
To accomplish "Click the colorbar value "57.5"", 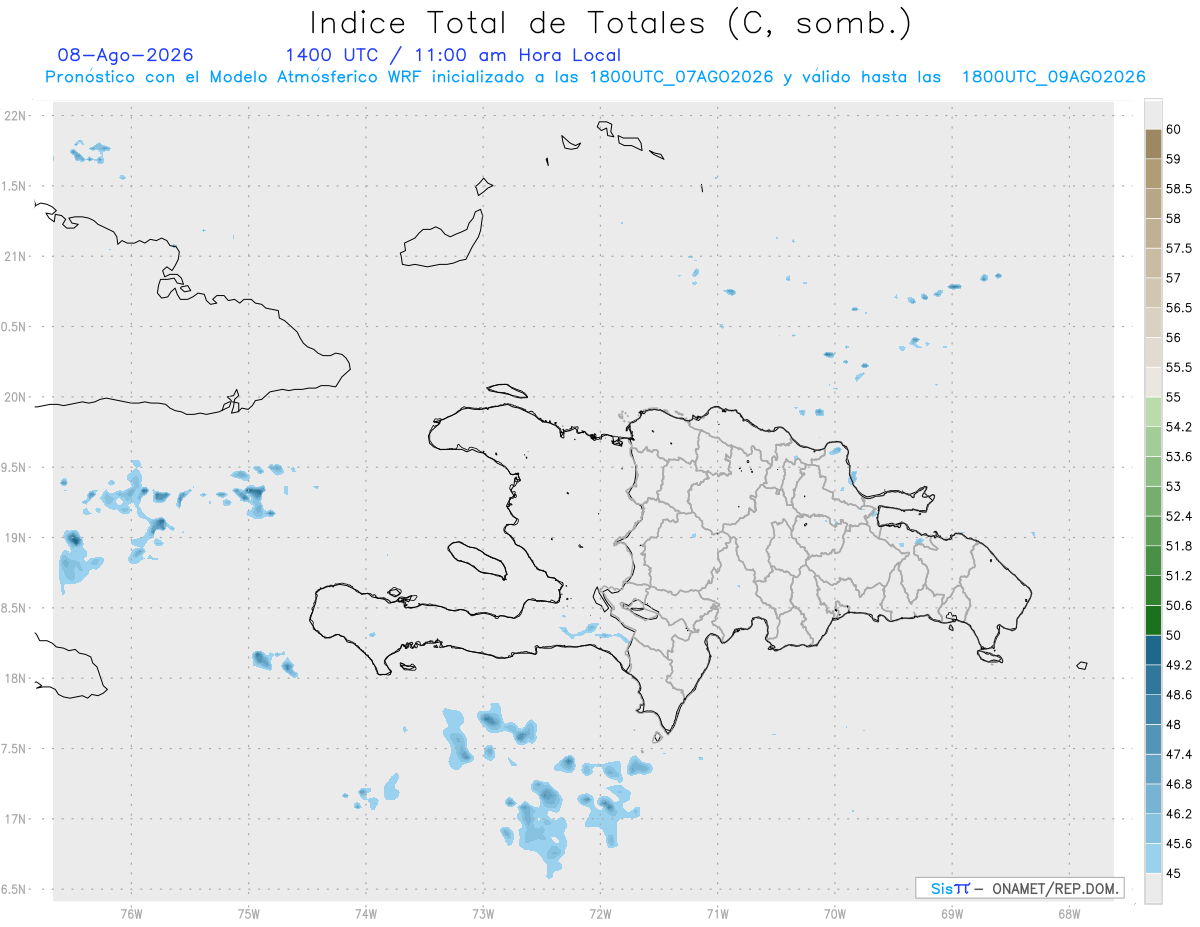I will [1179, 248].
